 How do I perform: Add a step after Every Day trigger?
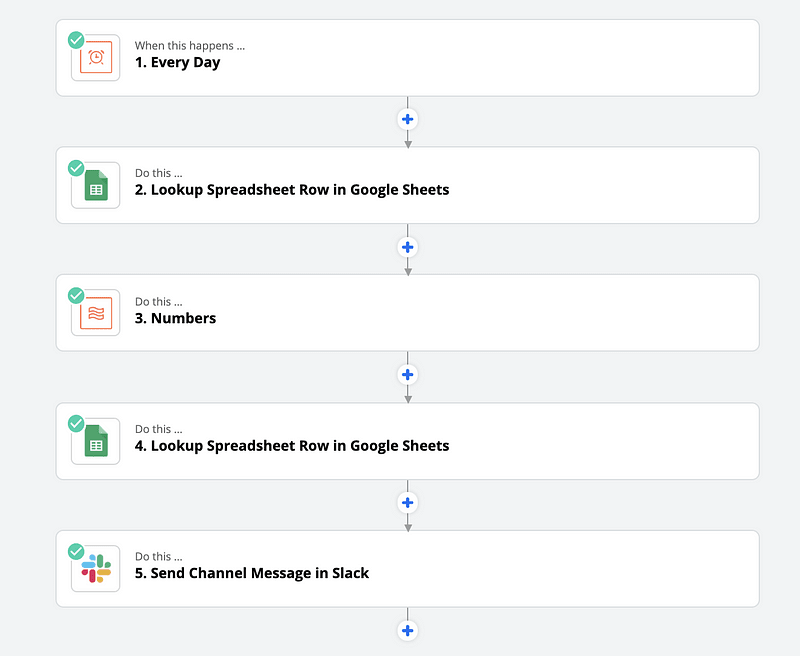(408, 119)
